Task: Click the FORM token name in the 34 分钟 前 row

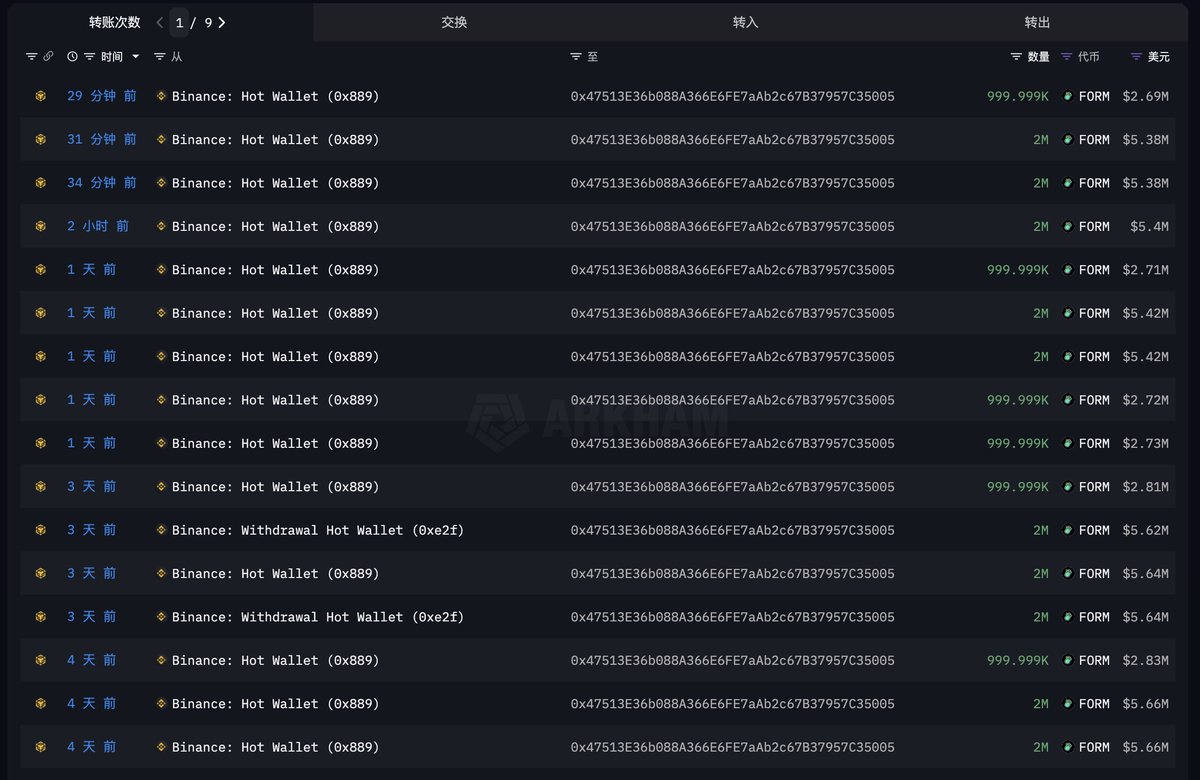Action: point(1094,183)
